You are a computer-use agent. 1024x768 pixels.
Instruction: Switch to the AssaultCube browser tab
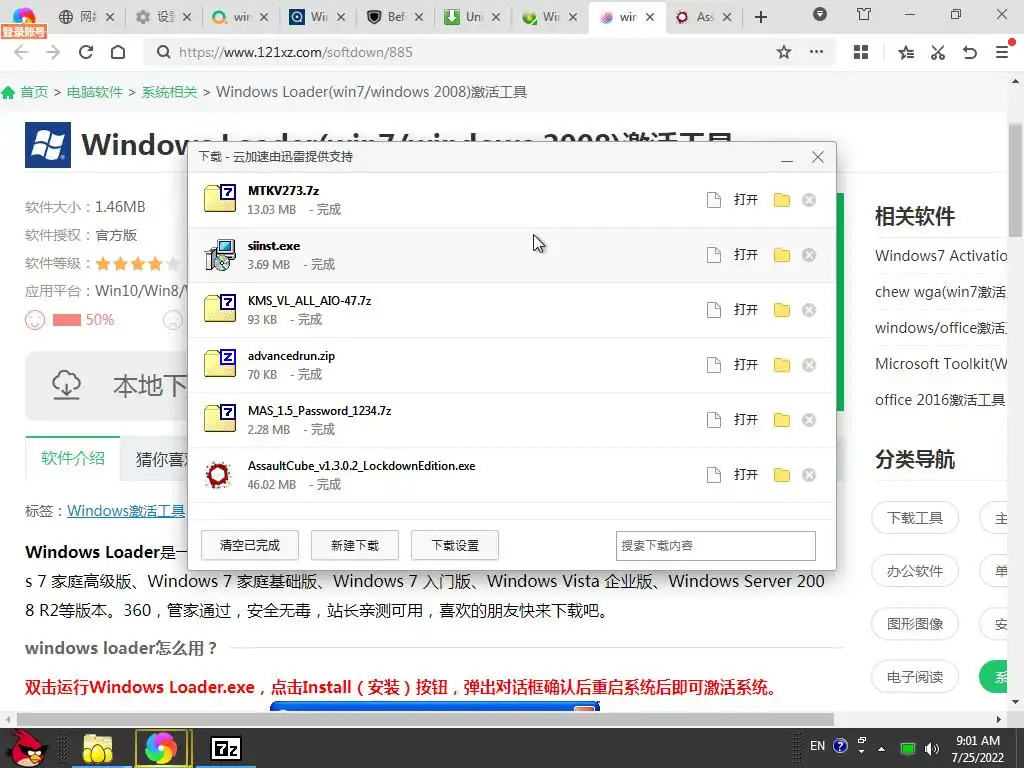703,17
